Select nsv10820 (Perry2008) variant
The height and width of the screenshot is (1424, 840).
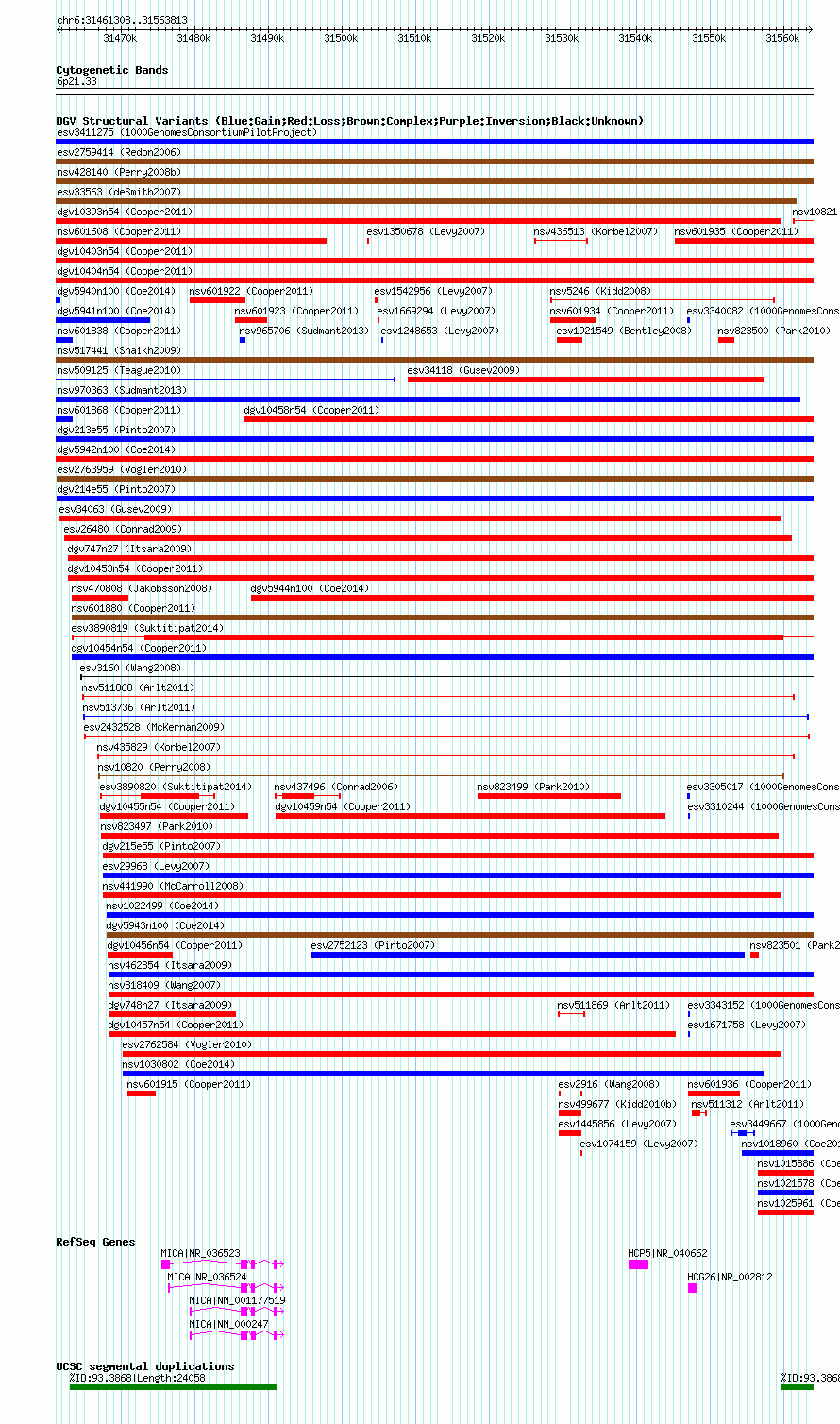[x=154, y=767]
